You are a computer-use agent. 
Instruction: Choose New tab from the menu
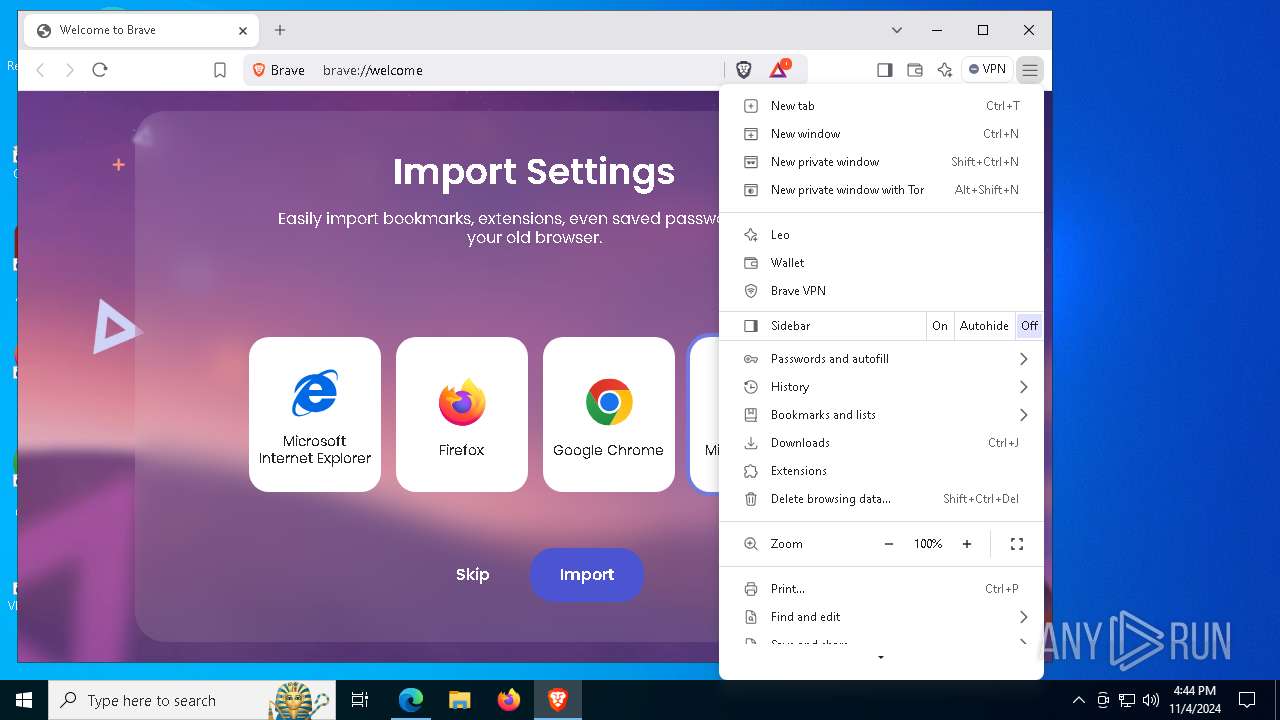tap(881, 106)
